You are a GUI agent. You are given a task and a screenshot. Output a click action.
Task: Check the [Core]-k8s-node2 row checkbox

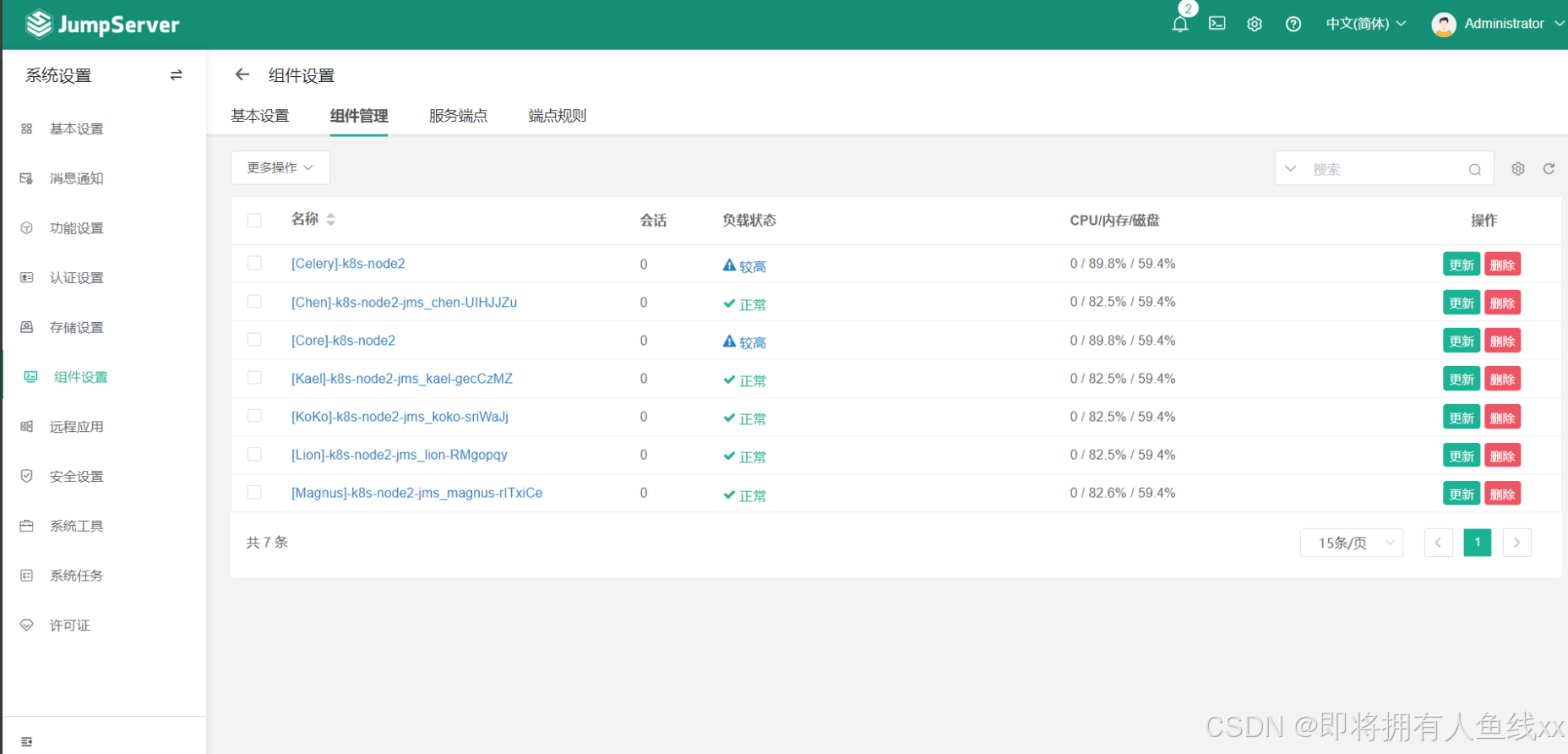[x=254, y=339]
